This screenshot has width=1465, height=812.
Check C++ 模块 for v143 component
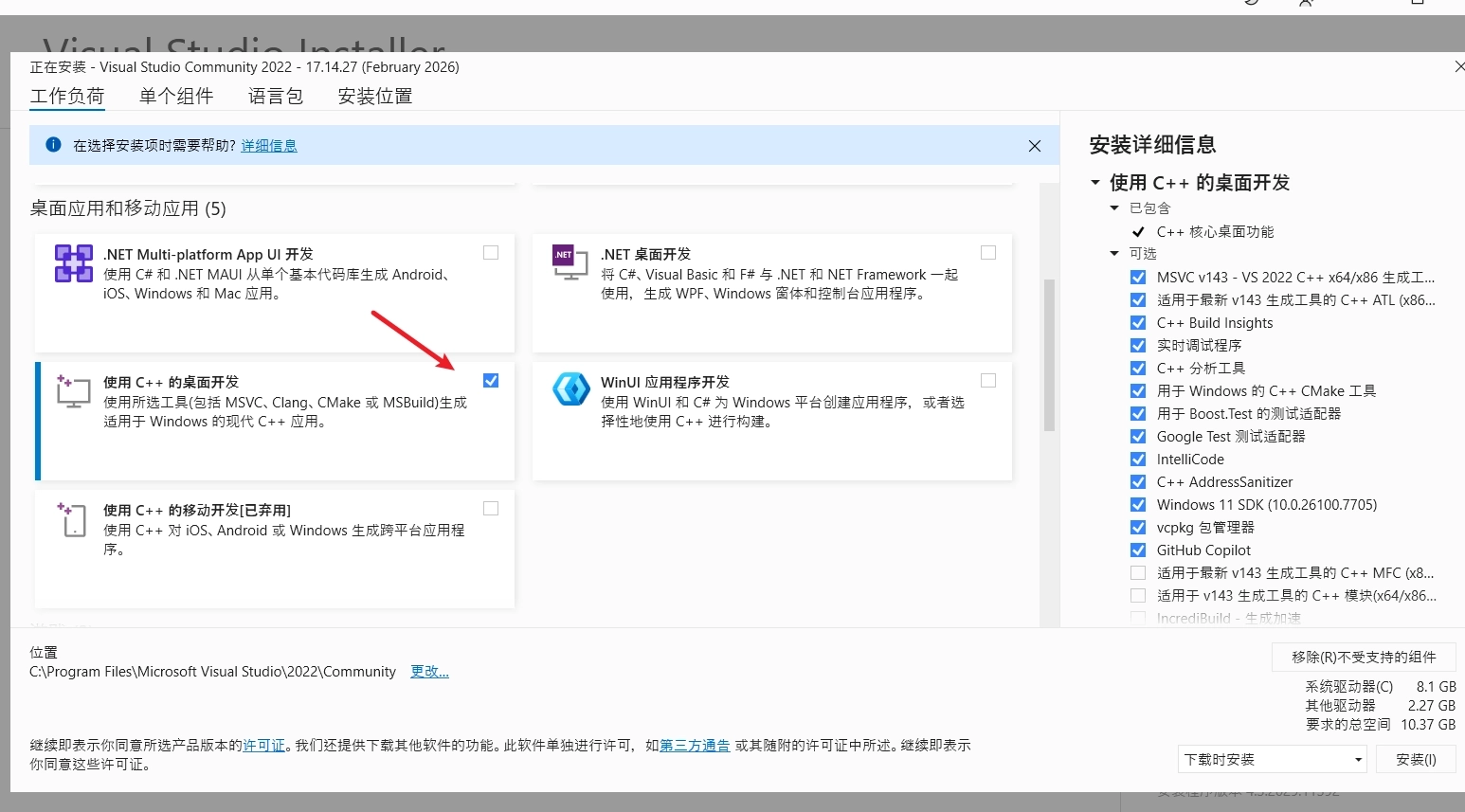tap(1138, 596)
